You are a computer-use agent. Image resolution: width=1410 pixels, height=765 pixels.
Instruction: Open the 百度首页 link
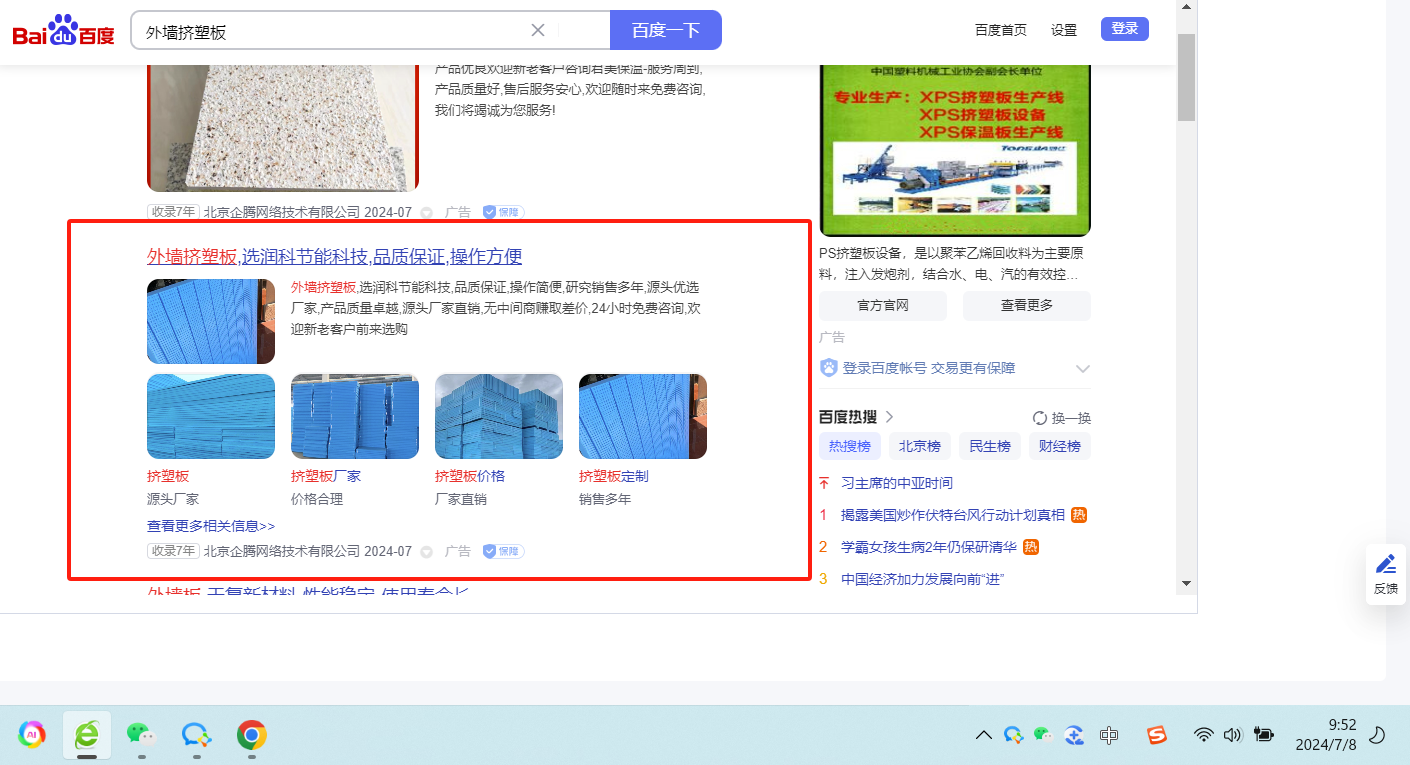click(x=1001, y=30)
